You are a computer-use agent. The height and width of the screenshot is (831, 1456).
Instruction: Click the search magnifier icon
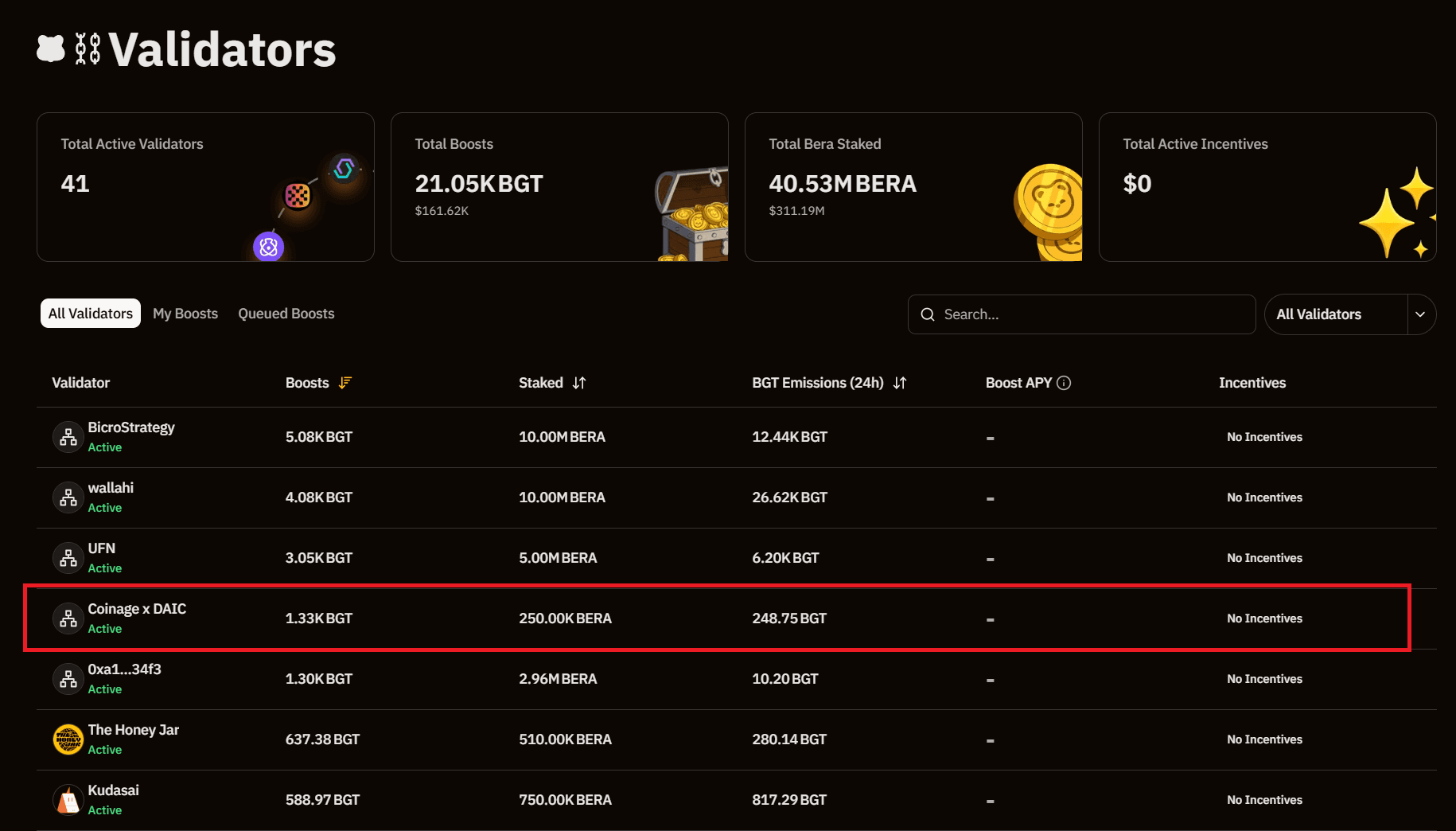(x=928, y=314)
